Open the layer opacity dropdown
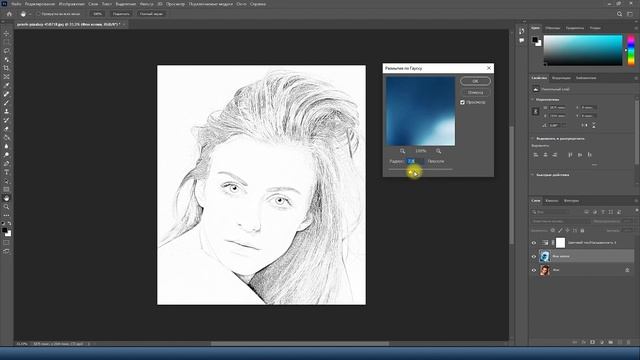Screen dimensions: 640x360 [628, 221]
